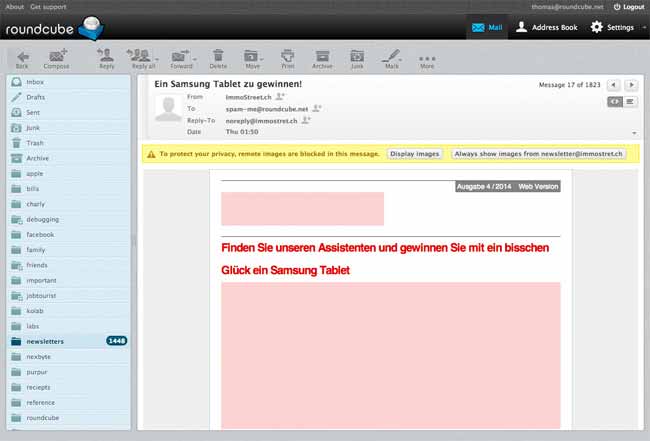Screen dimensions: 650x441
Task: Open the More actions menu
Action: (x=427, y=61)
